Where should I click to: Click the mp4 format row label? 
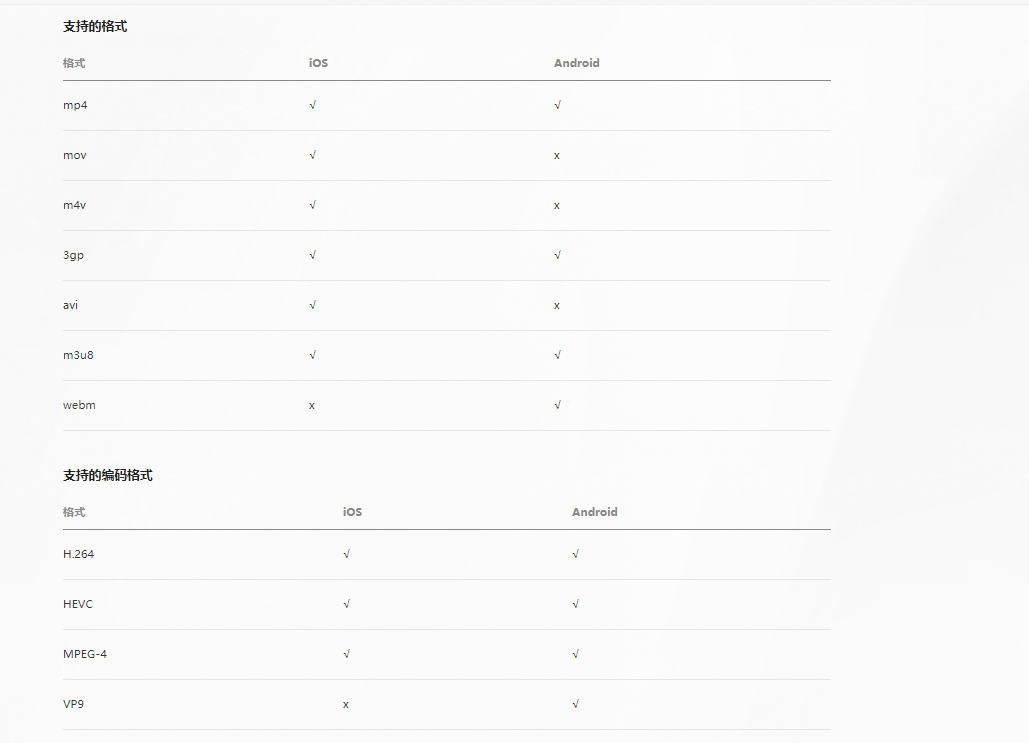click(x=75, y=105)
